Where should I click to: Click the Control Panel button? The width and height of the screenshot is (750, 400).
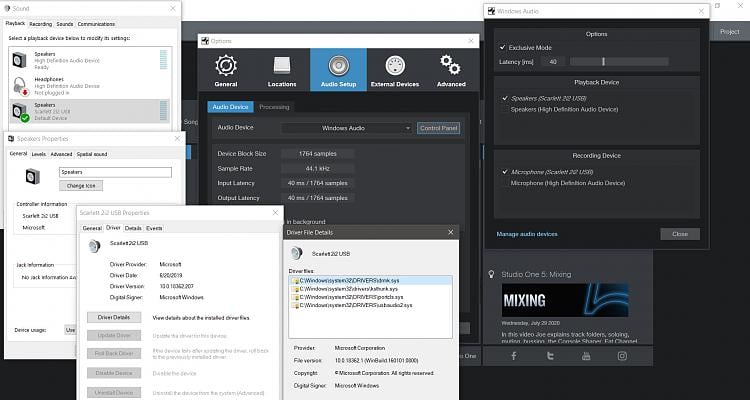click(438, 128)
